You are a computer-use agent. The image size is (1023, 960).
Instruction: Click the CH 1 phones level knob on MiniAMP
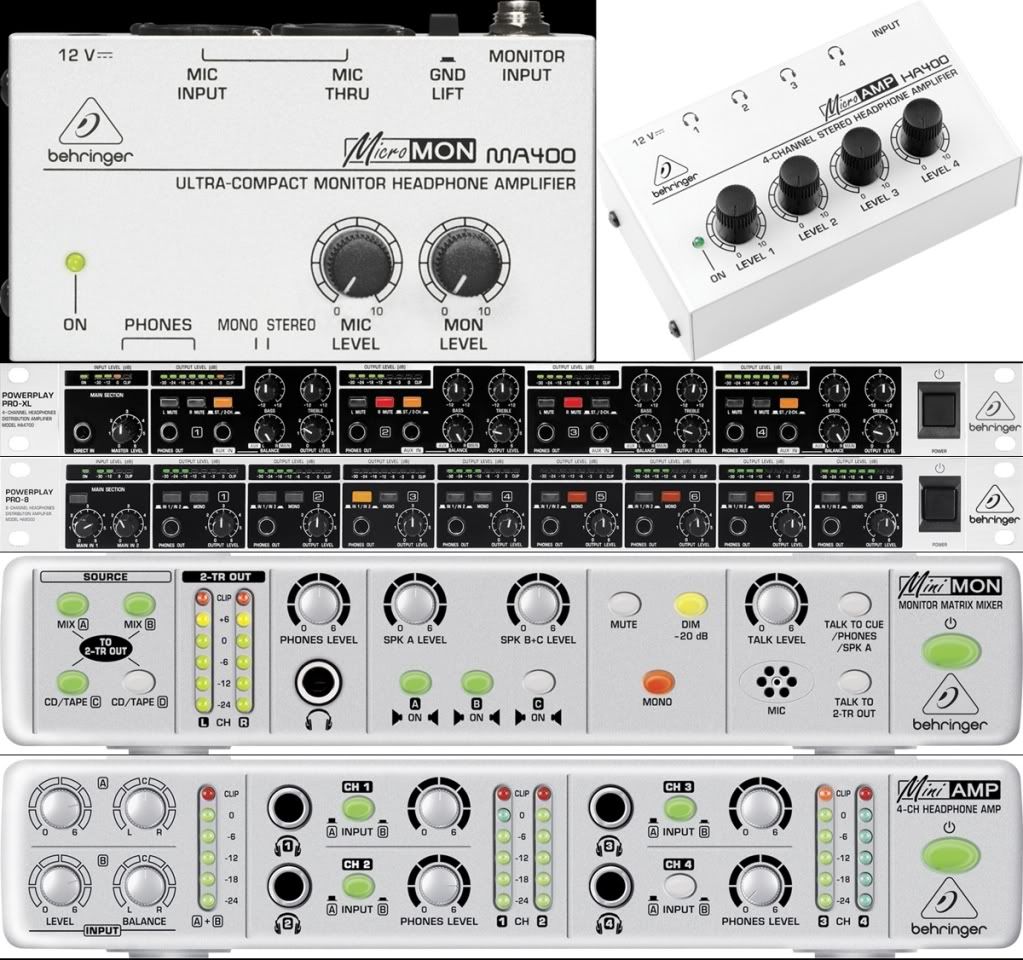[438, 807]
